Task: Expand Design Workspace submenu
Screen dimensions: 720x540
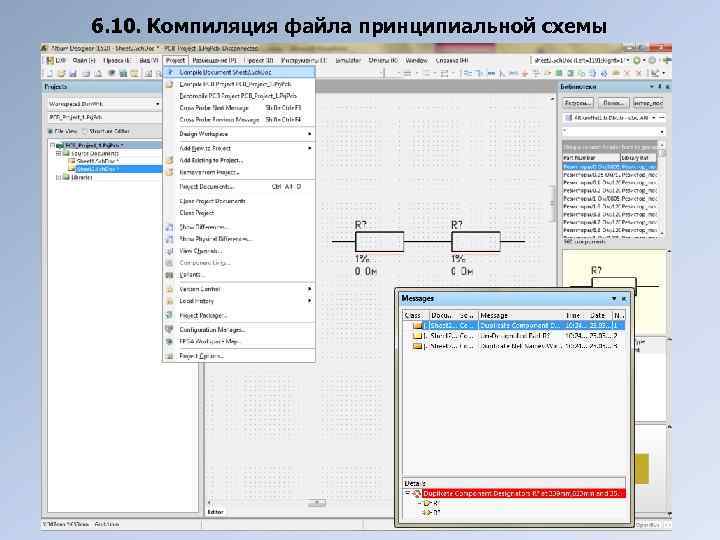Action: [x=239, y=134]
